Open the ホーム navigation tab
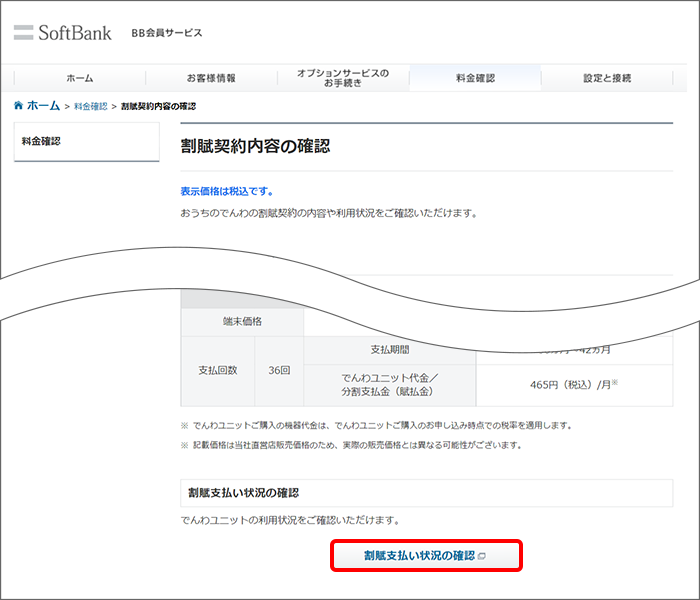This screenshot has width=700, height=600. pos(80,78)
